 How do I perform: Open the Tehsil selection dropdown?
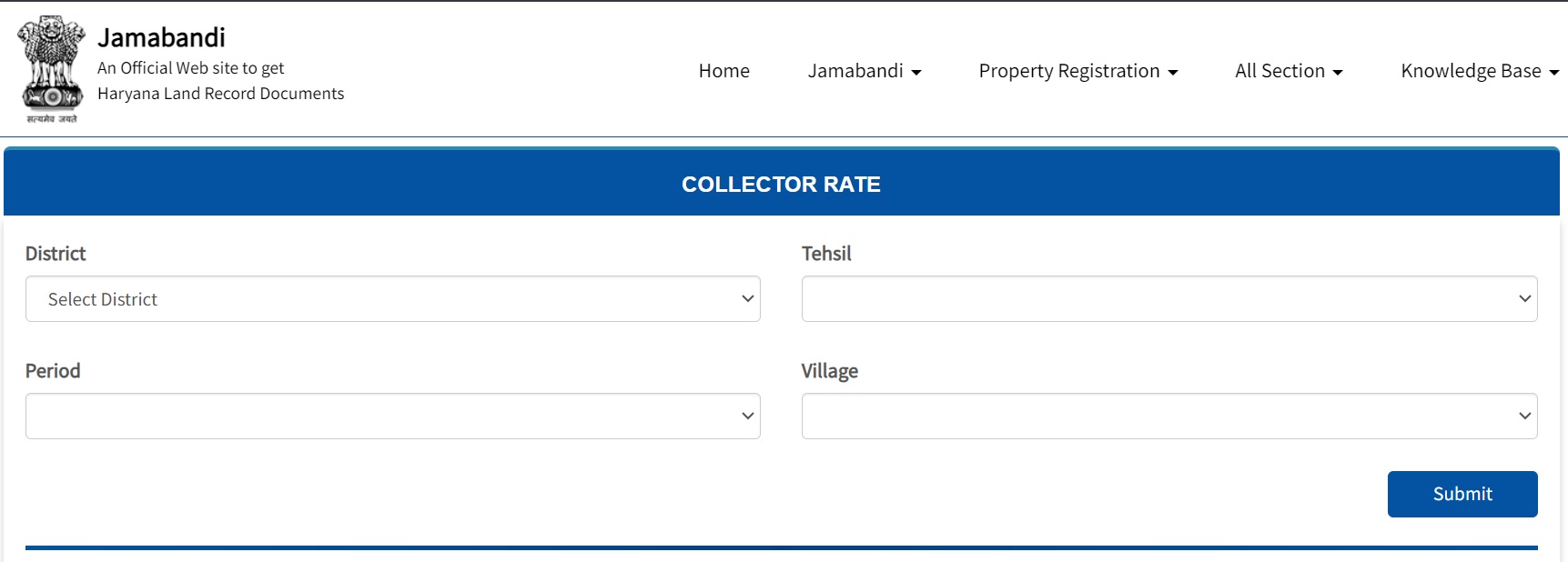coord(1168,298)
